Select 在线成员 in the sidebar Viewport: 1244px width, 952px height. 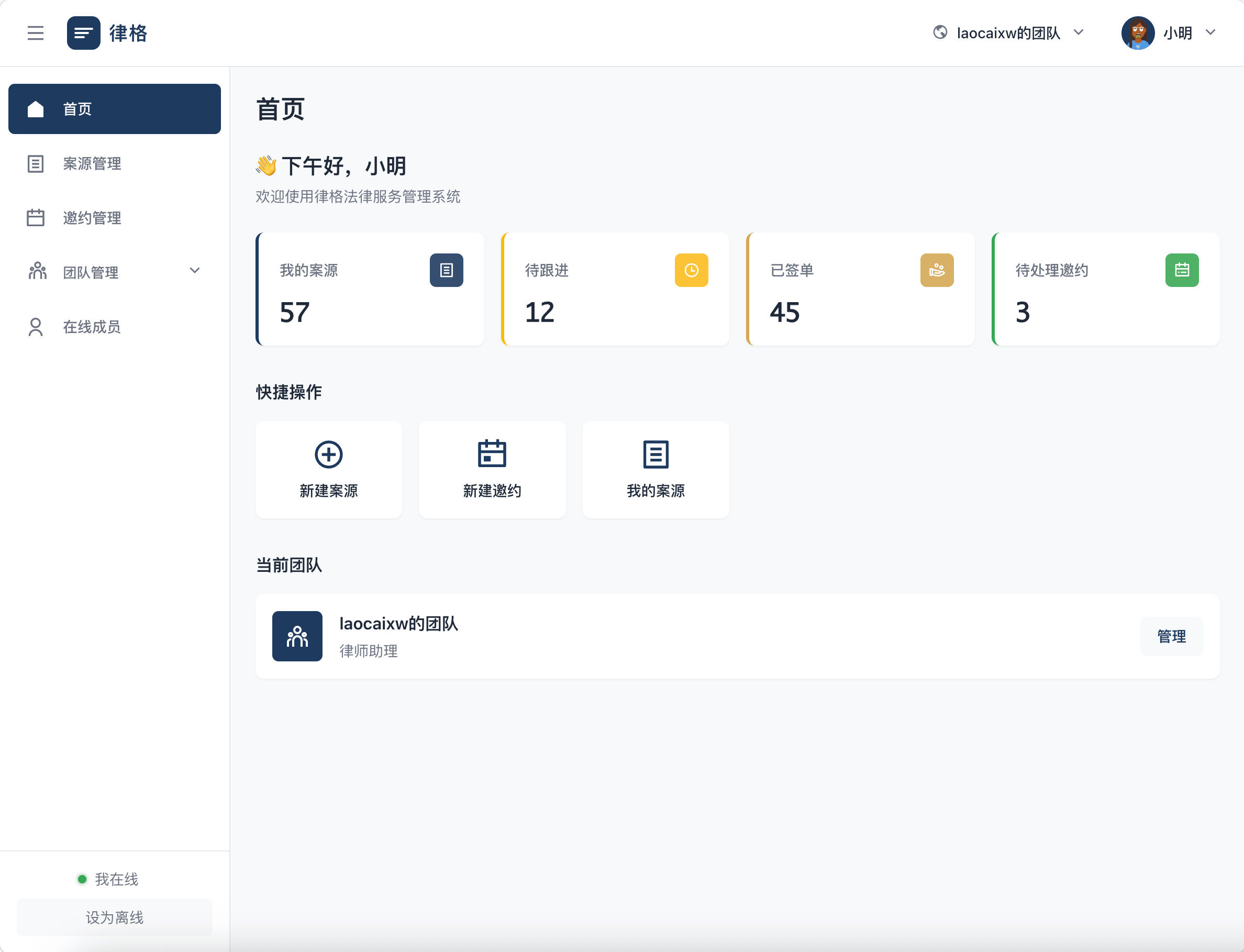(x=92, y=327)
